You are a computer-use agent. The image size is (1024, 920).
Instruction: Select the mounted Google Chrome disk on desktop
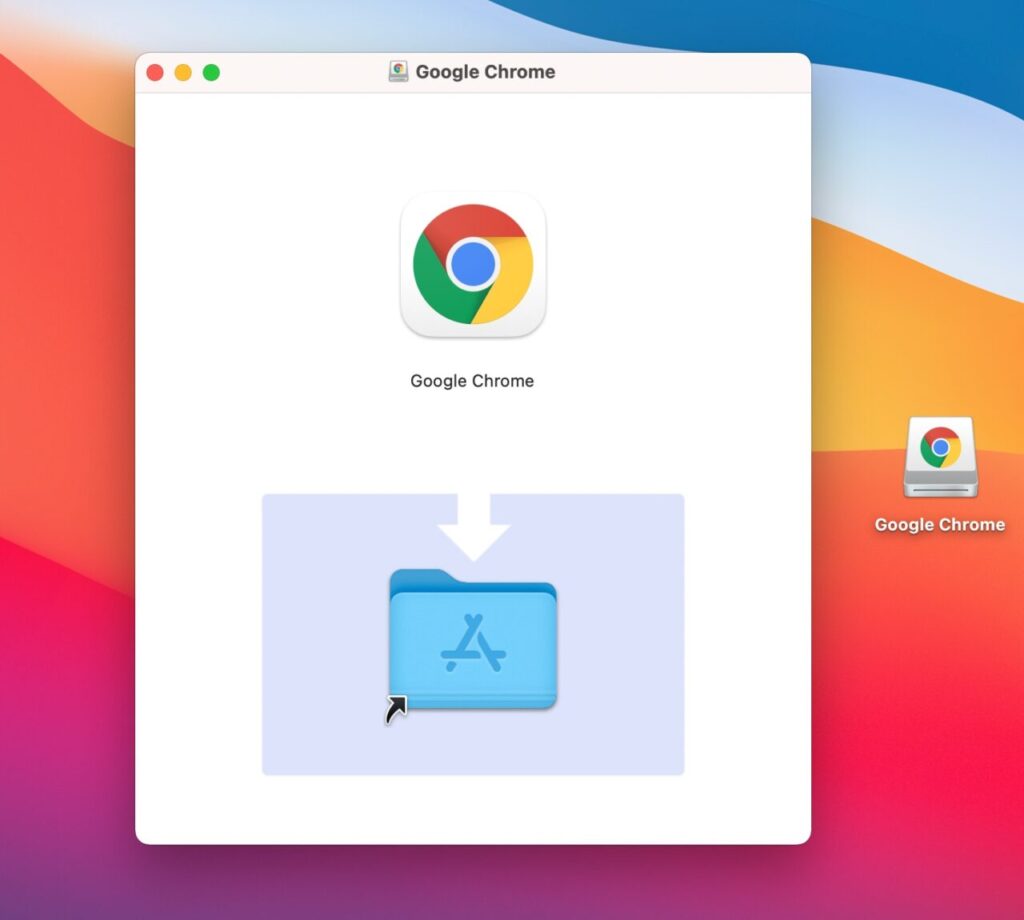[939, 457]
